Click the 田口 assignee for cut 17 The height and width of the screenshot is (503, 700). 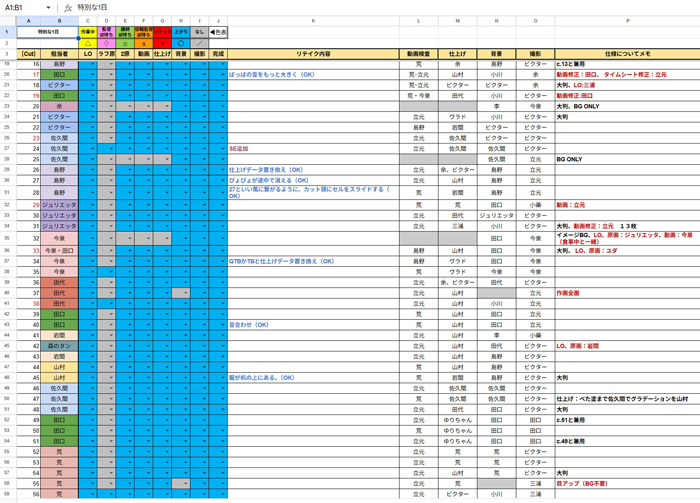point(59,75)
